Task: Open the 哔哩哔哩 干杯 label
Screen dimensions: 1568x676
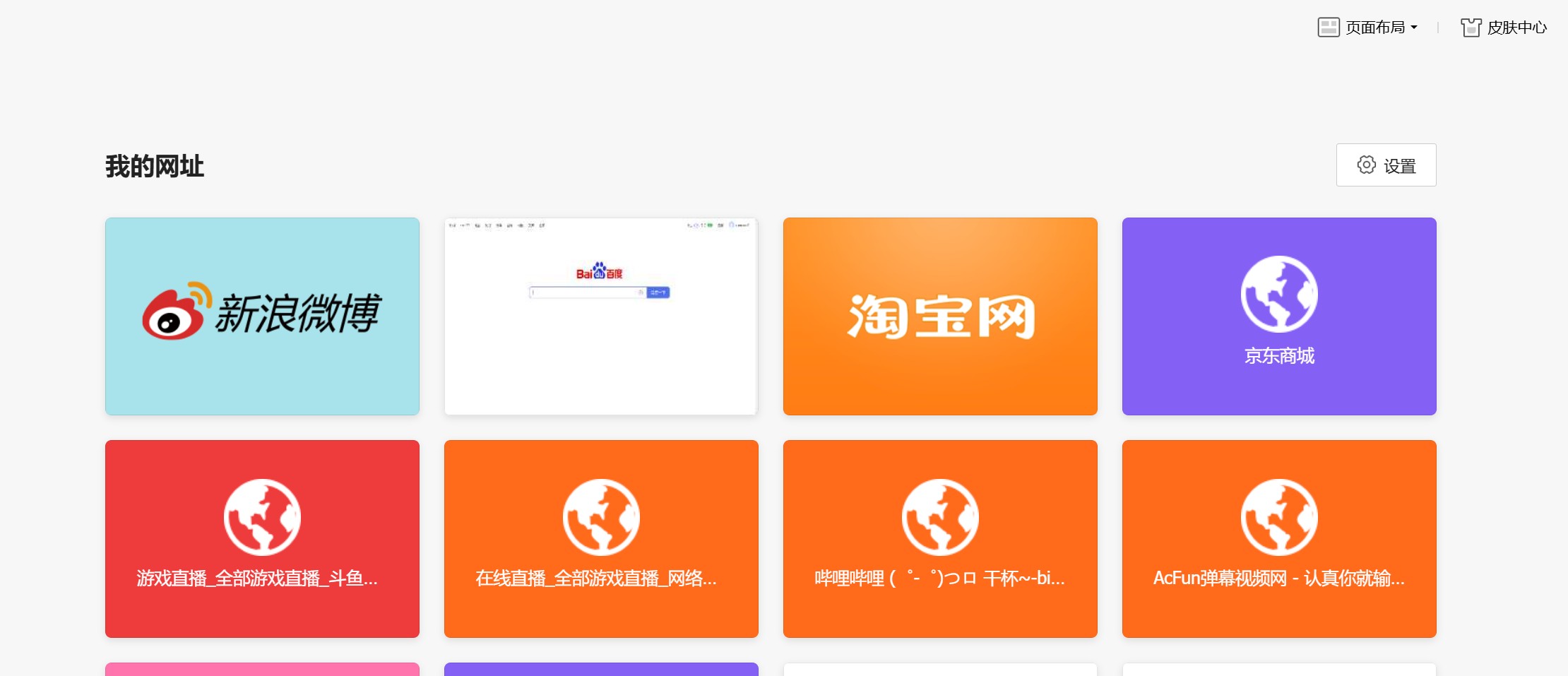Action: (x=939, y=579)
